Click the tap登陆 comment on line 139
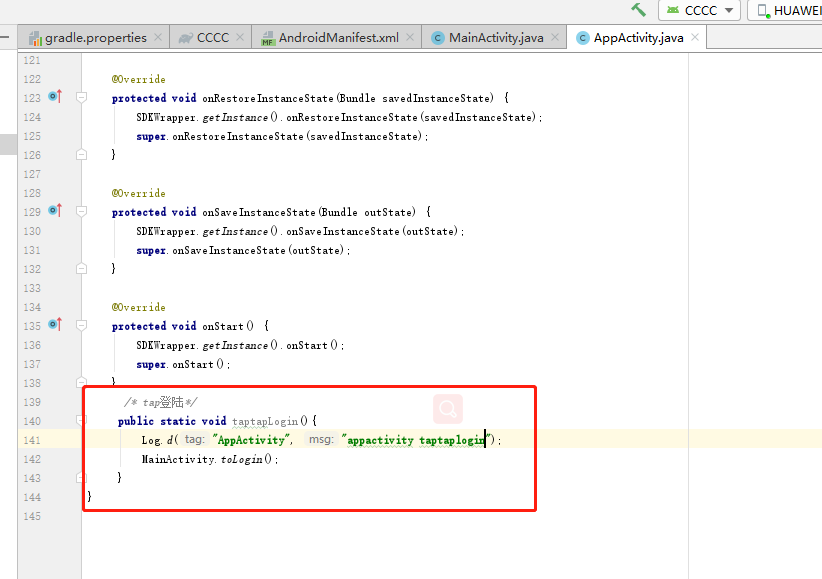822x579 pixels. (x=160, y=403)
